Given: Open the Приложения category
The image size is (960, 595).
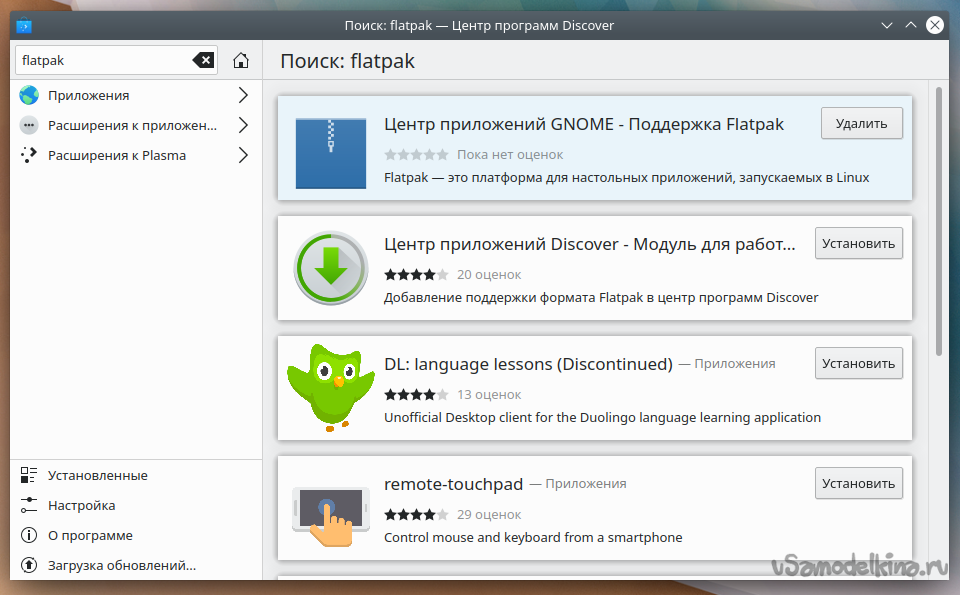Looking at the screenshot, I should pos(136,95).
